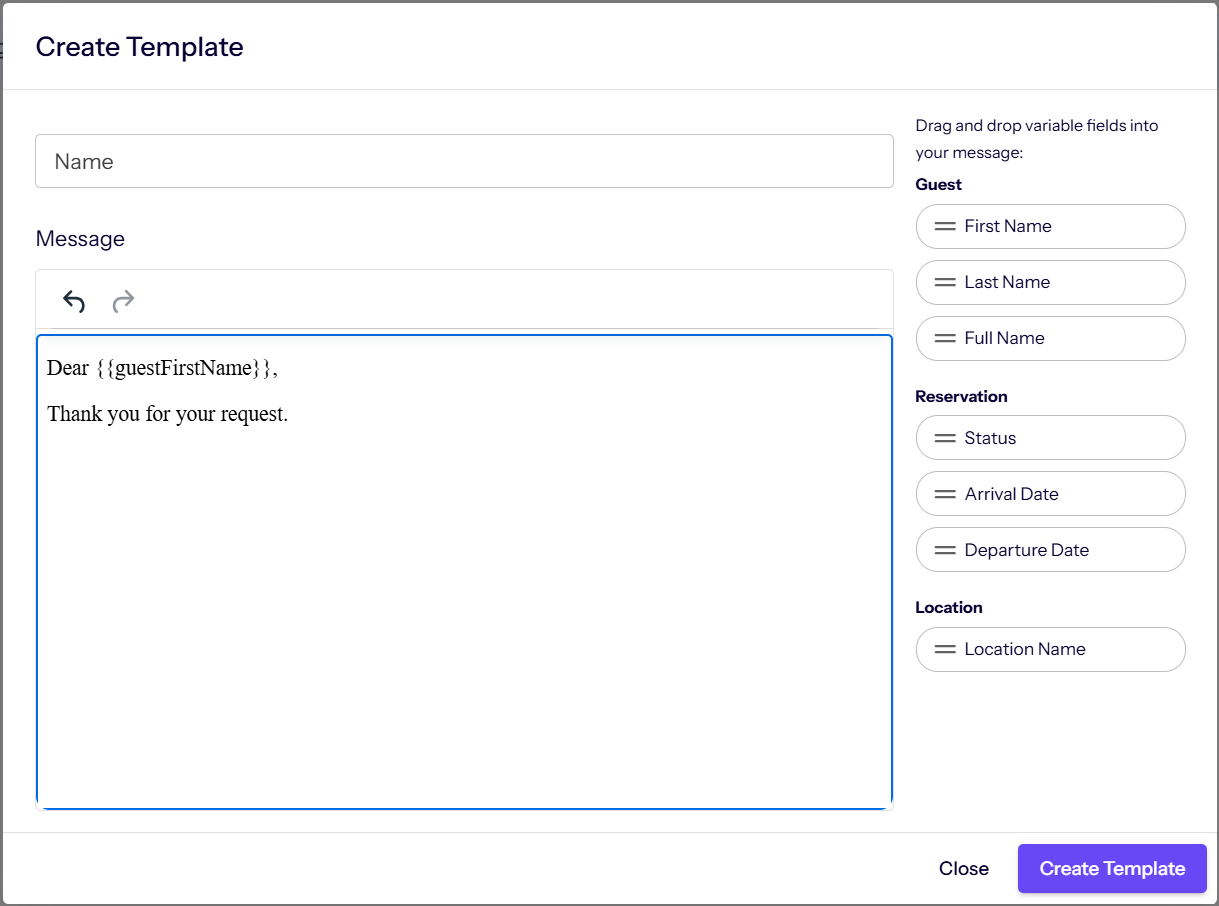Click drag handle icon beside Last Name
The height and width of the screenshot is (906, 1219).
(945, 282)
